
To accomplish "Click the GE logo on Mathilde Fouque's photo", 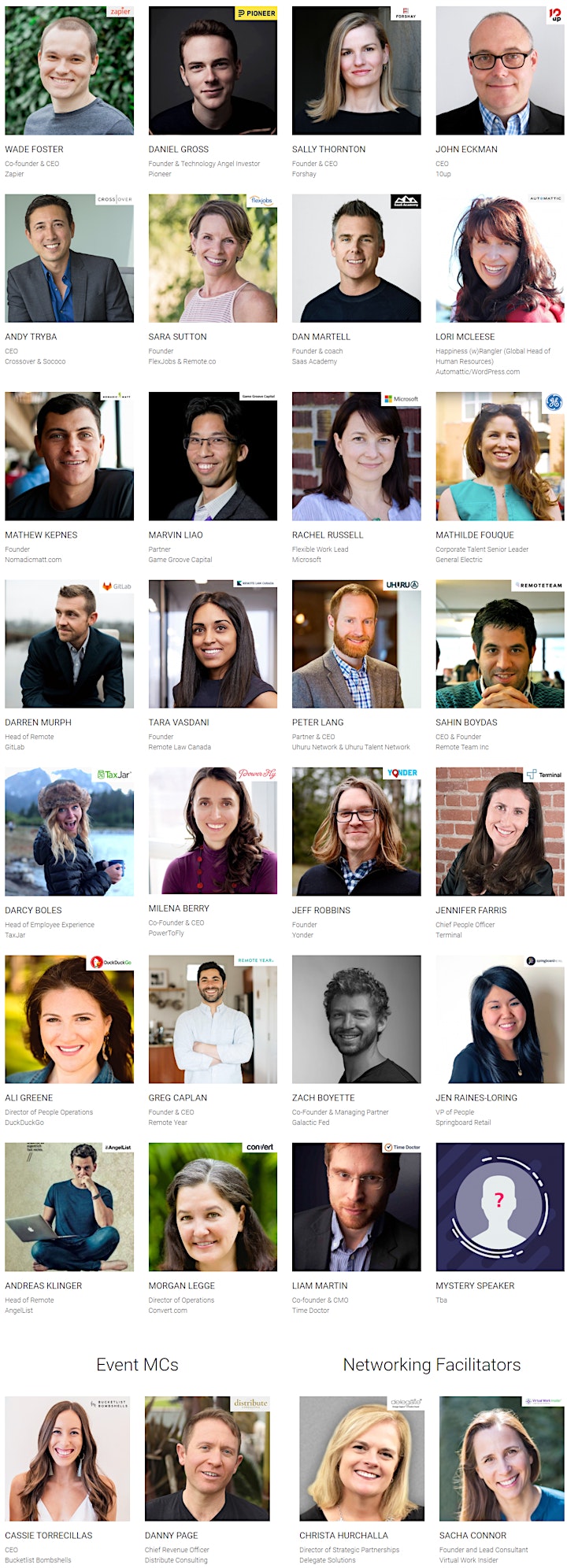I will click(x=554, y=402).
